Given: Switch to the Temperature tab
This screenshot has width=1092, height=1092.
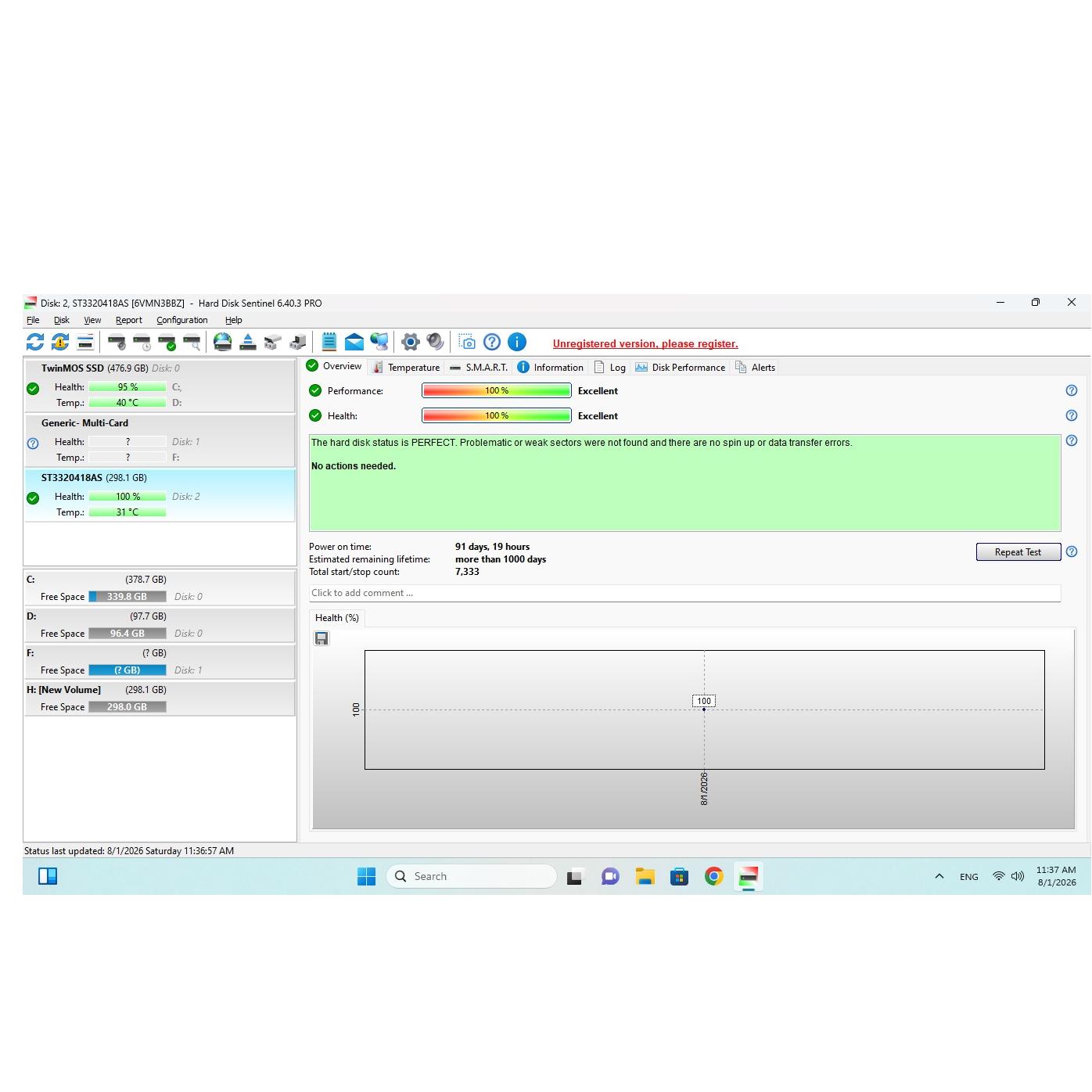Looking at the screenshot, I should pyautogui.click(x=406, y=368).
